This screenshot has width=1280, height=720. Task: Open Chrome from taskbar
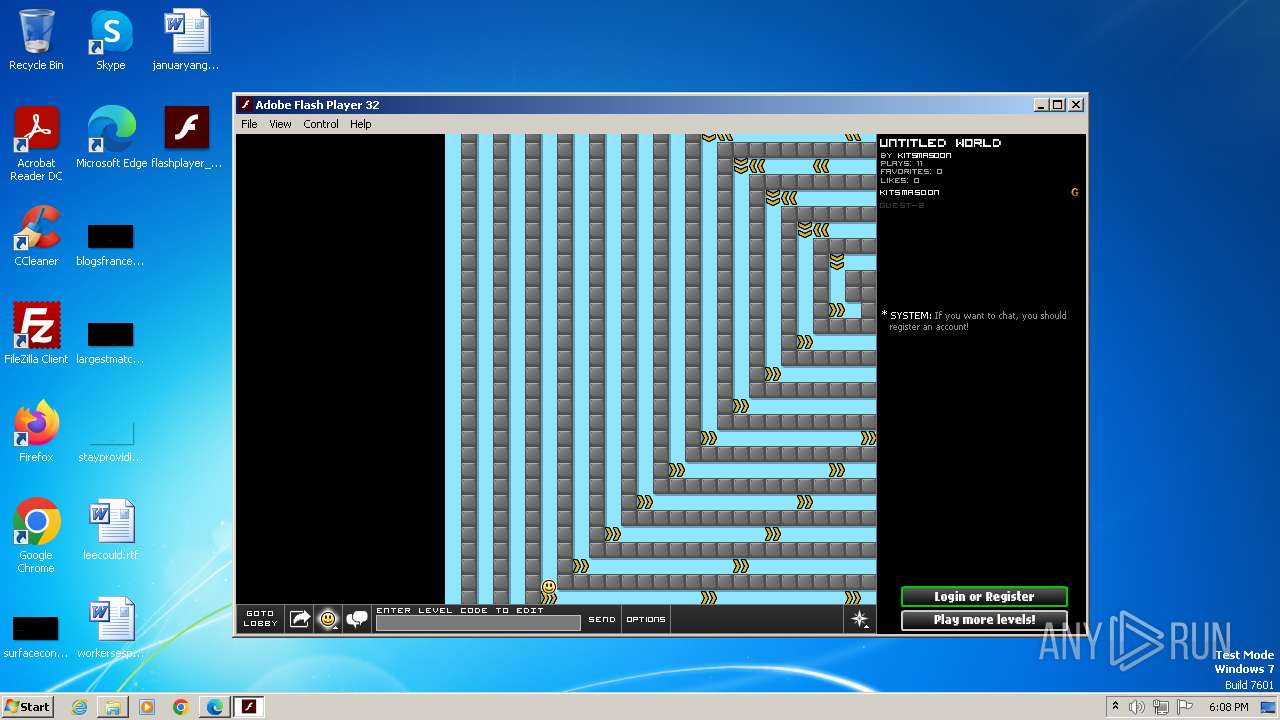181,707
